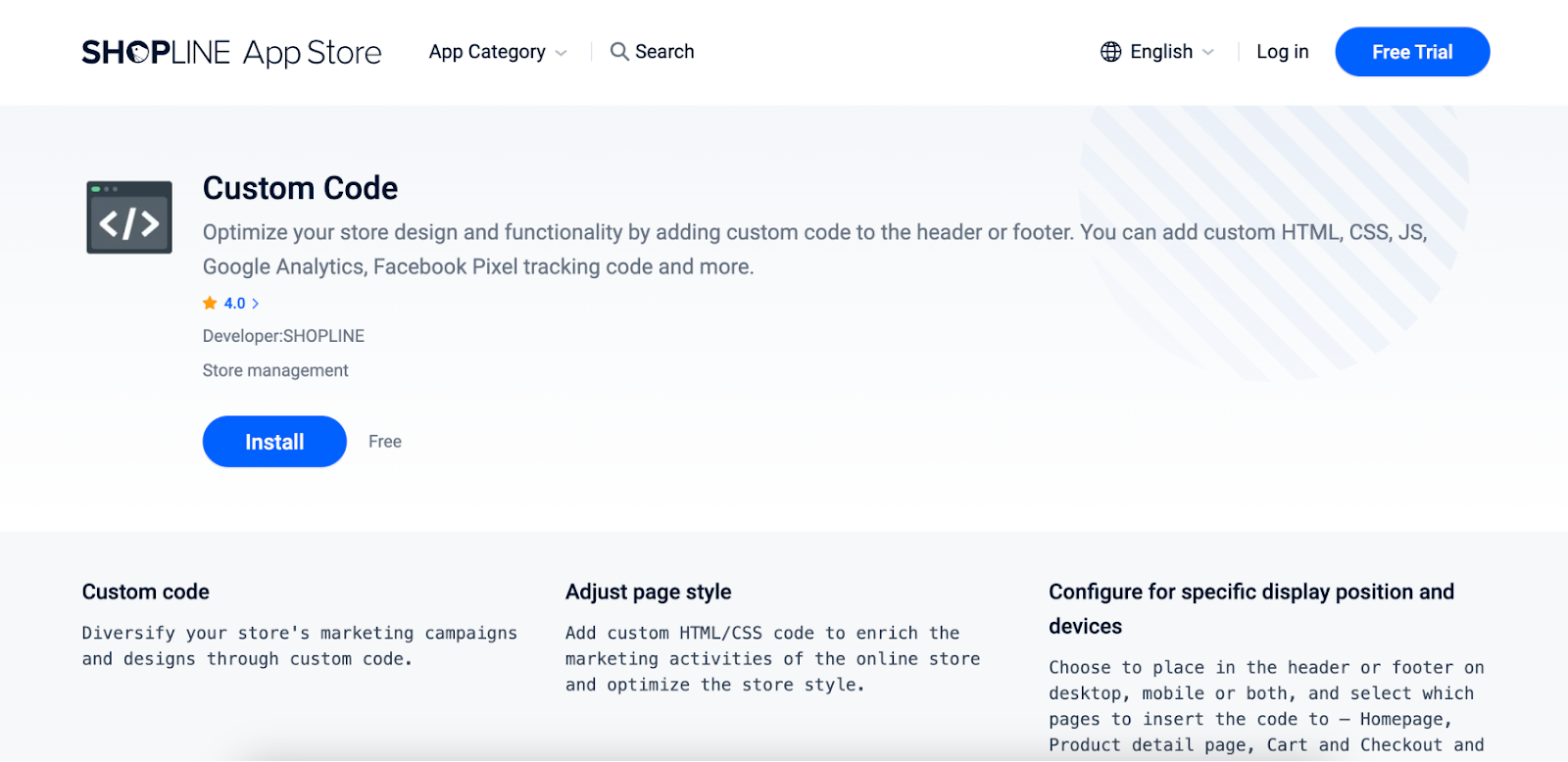Start with the Free Trial button

(x=1412, y=52)
